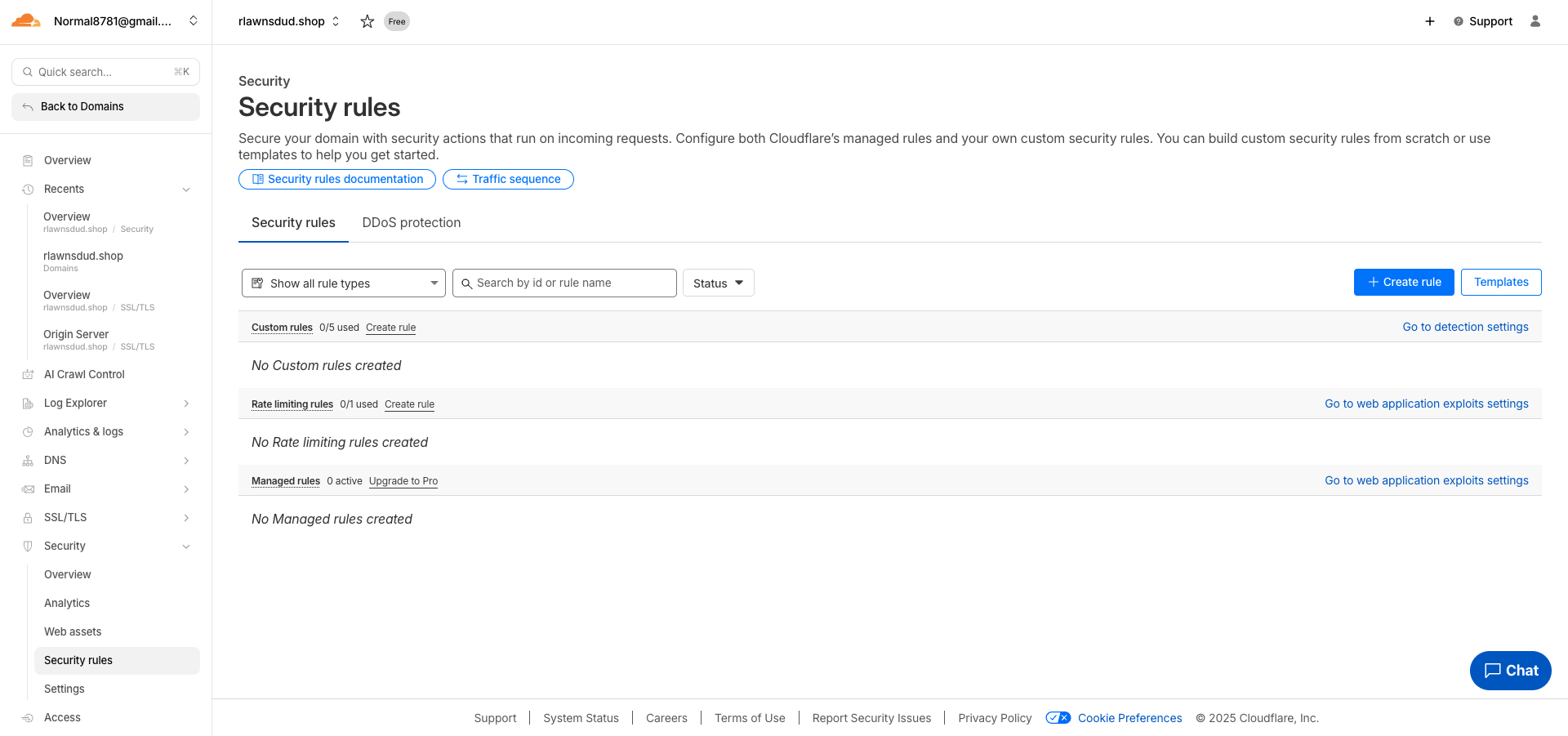Click Create rule link beside Rate limiting rules
Image resolution: width=1568 pixels, height=736 pixels.
coord(409,404)
